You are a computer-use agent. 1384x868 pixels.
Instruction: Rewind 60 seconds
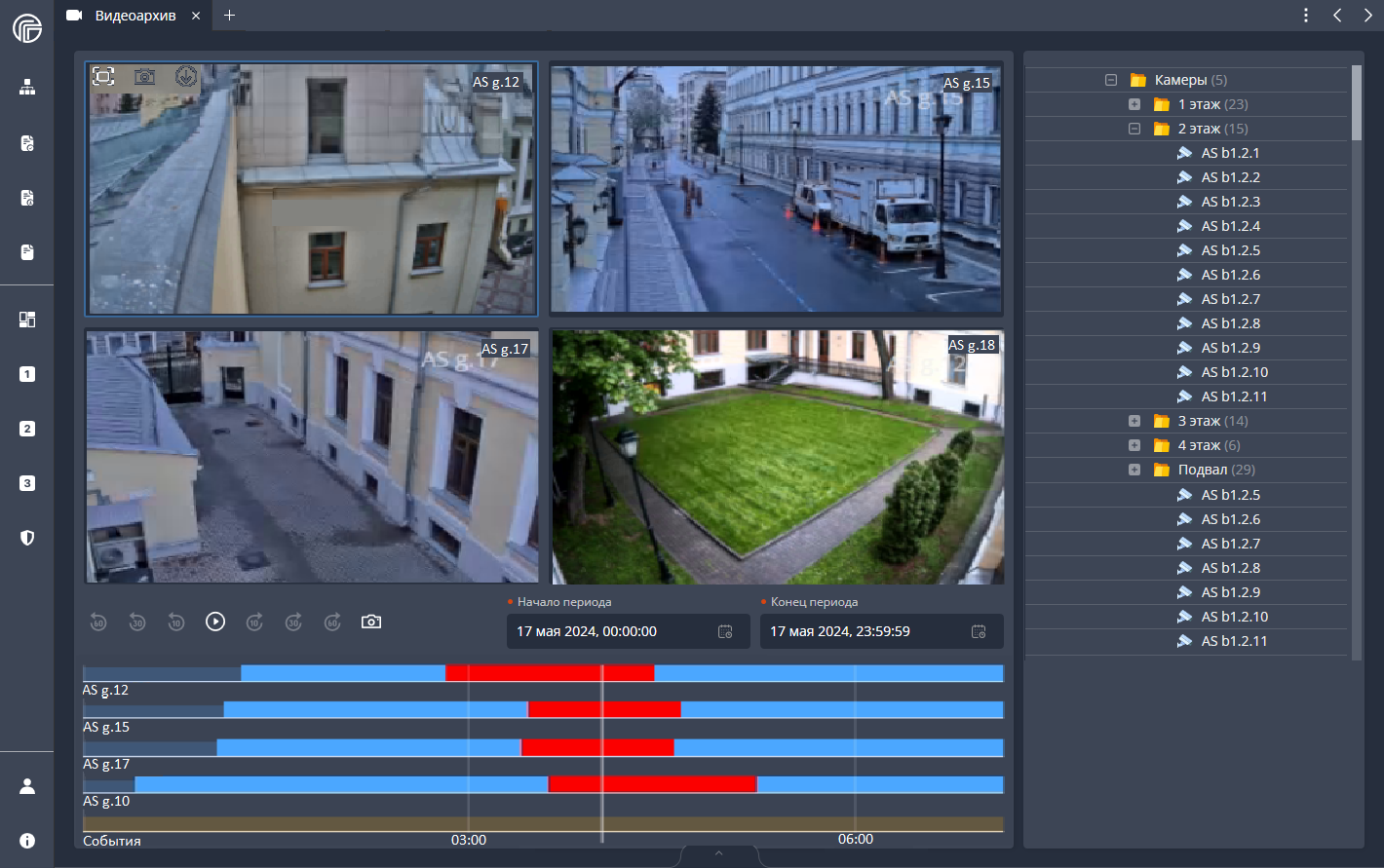pos(98,622)
